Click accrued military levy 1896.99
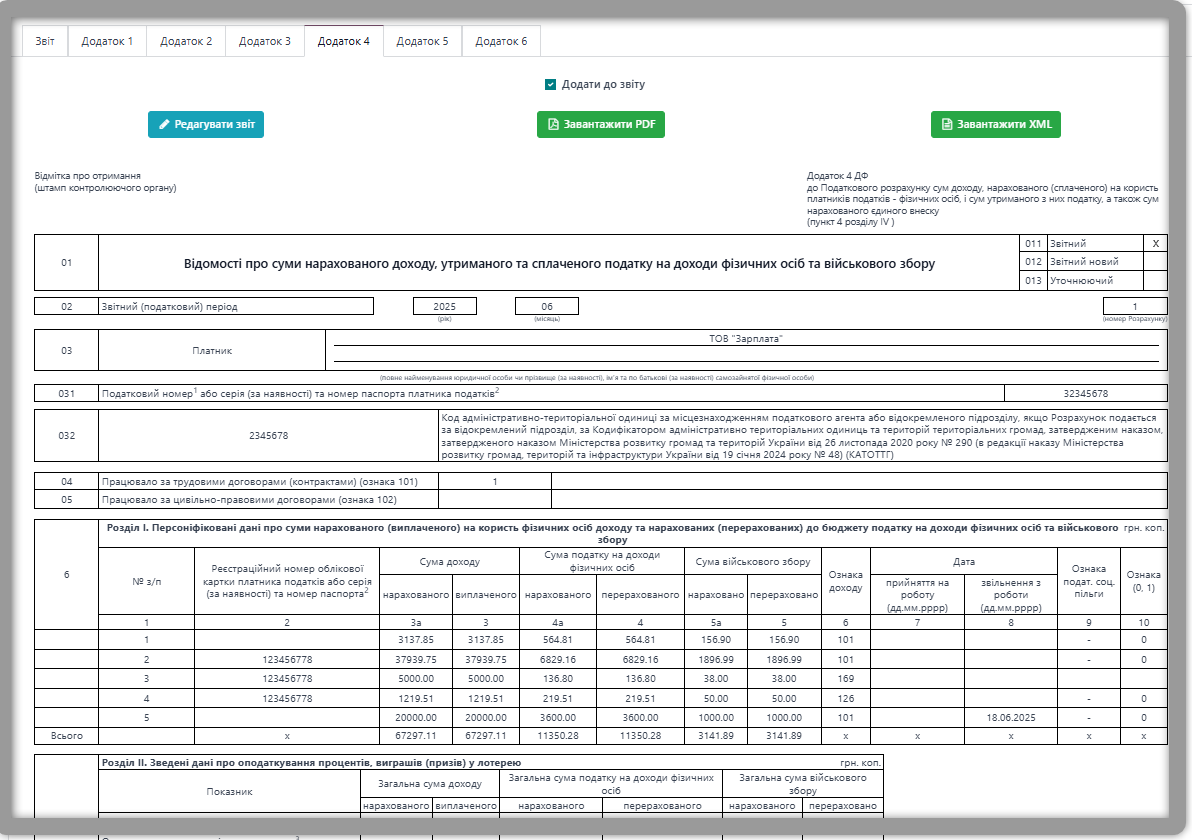1192x840 pixels. 716,660
